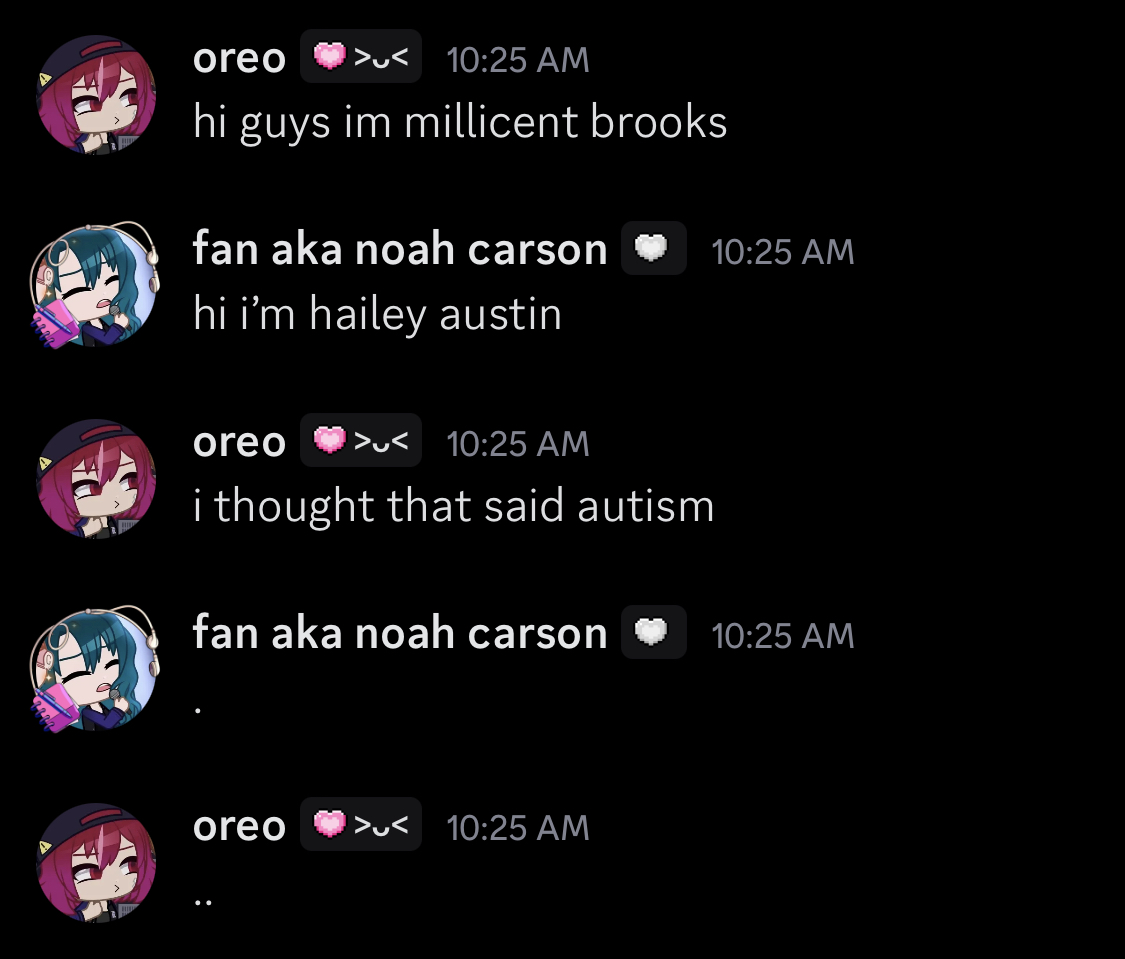Open oreo username on the first message
Screen dimensions: 1125x959
click(239, 58)
